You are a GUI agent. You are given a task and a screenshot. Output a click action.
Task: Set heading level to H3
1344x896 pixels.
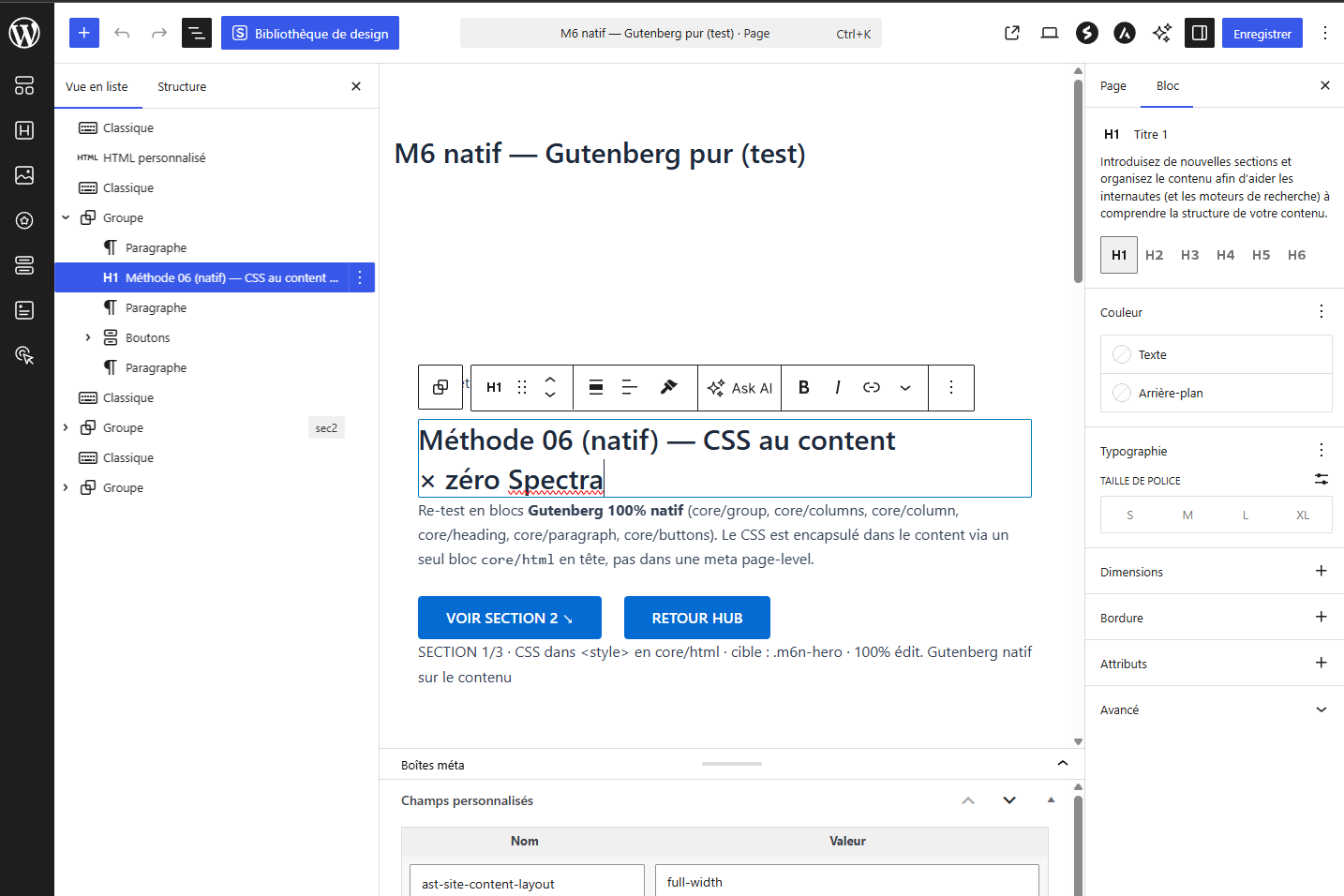click(x=1190, y=255)
